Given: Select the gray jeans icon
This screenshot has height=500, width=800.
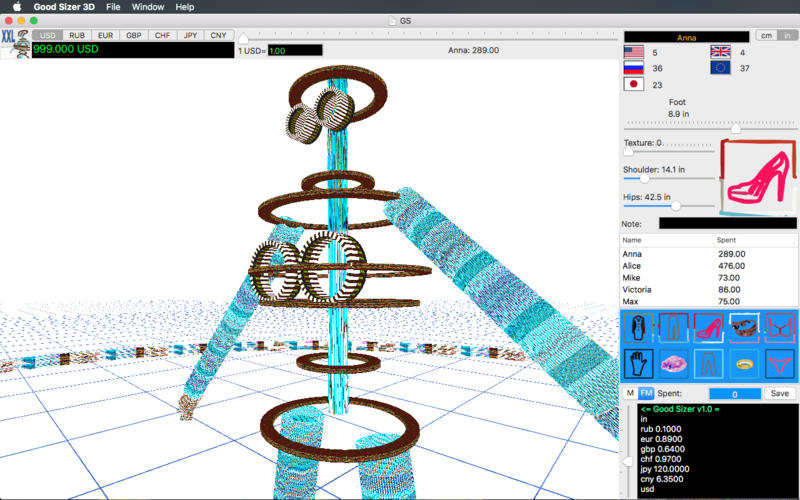Looking at the screenshot, I should point(709,364).
